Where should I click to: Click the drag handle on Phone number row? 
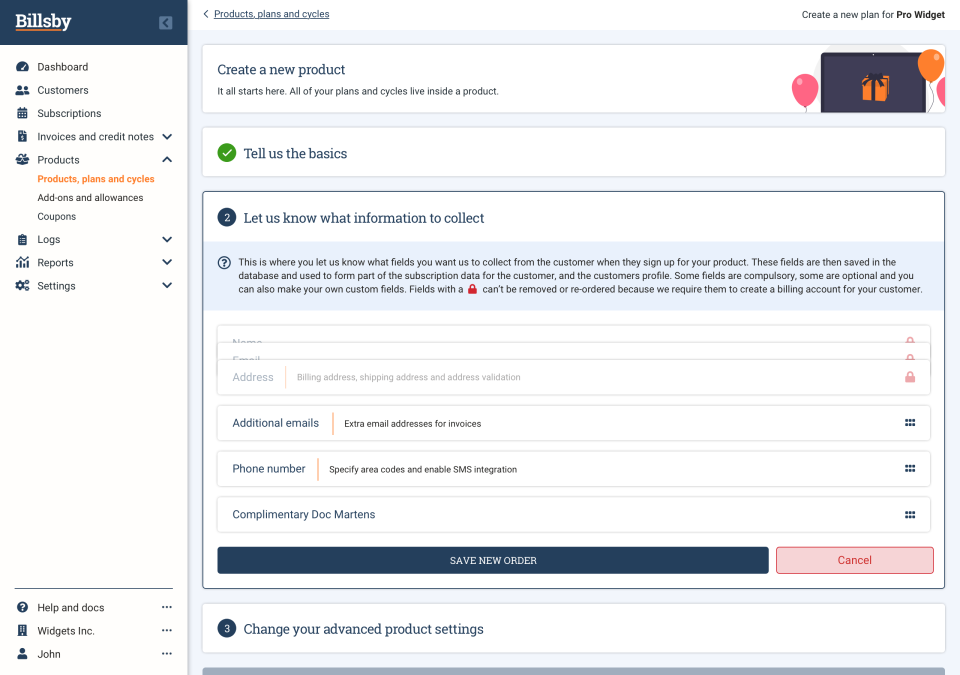click(910, 468)
